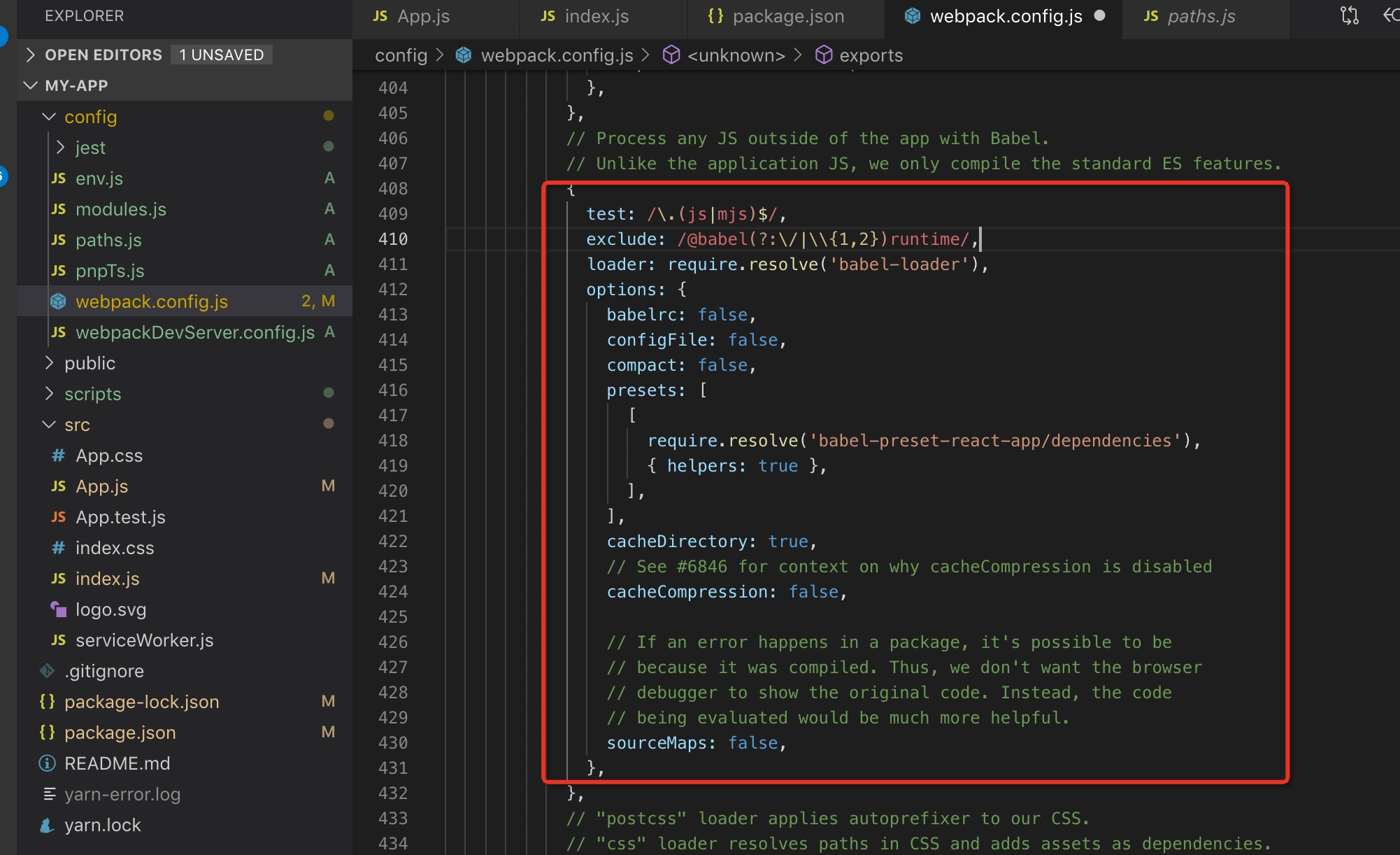
Task: Click the hash icon next to index.css
Action: (59, 548)
